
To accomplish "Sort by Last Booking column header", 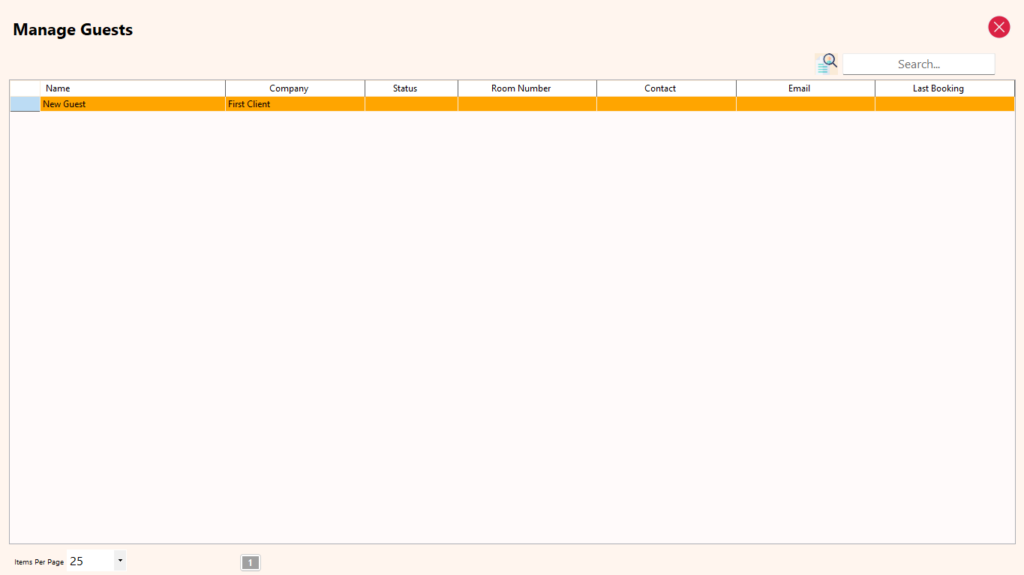I will [x=944, y=88].
